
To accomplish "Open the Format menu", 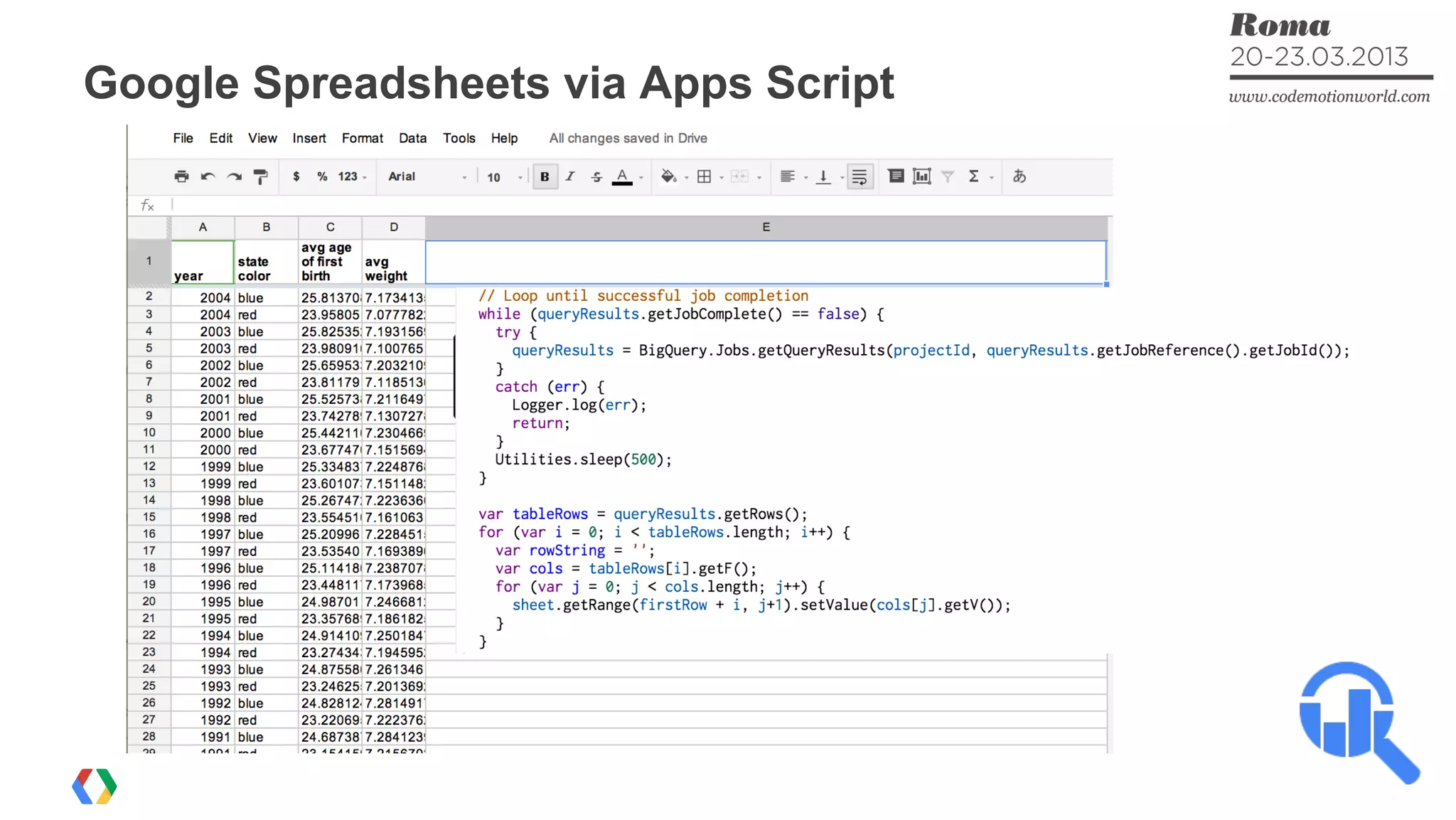I will coord(363,138).
